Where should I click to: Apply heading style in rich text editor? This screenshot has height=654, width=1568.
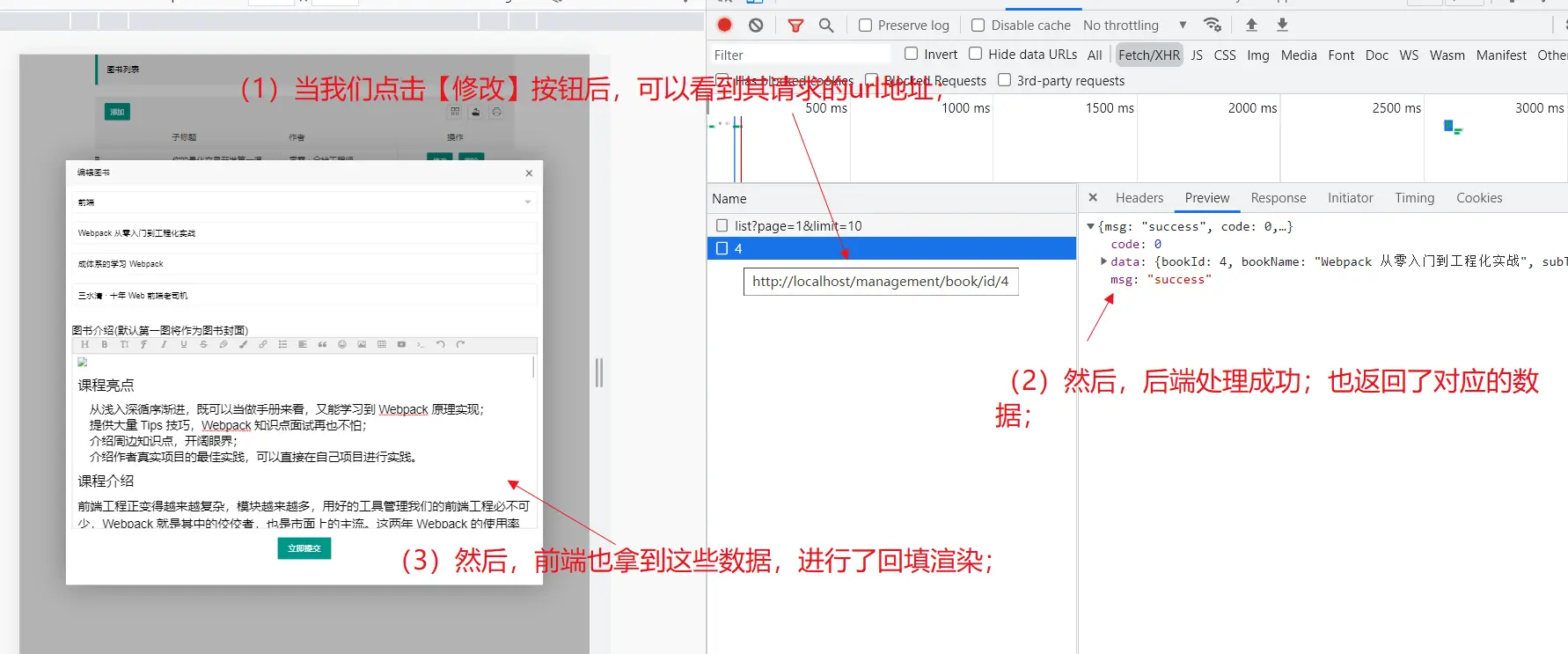[x=84, y=345]
